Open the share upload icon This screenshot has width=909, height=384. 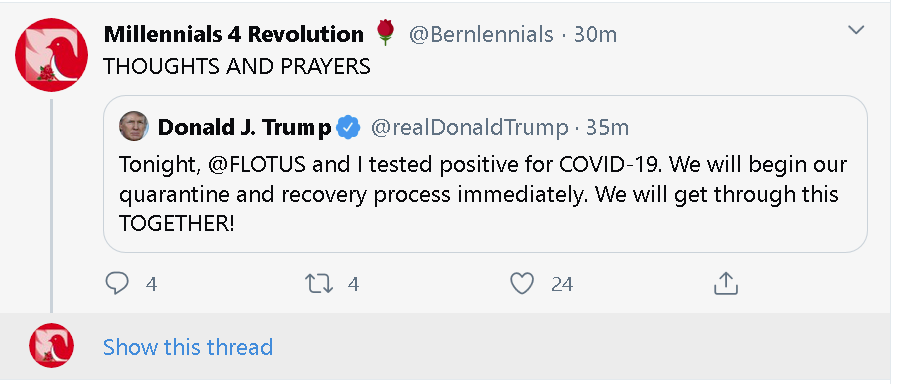(x=725, y=283)
